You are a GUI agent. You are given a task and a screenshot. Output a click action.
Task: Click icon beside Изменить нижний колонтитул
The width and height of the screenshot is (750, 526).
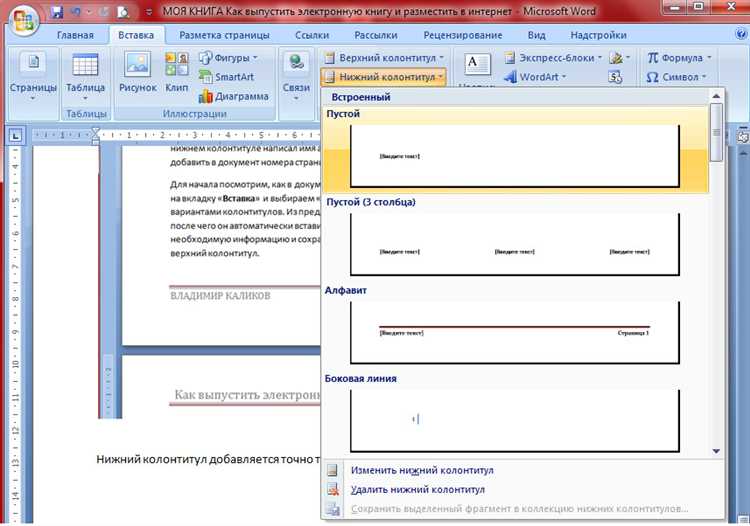click(x=332, y=471)
